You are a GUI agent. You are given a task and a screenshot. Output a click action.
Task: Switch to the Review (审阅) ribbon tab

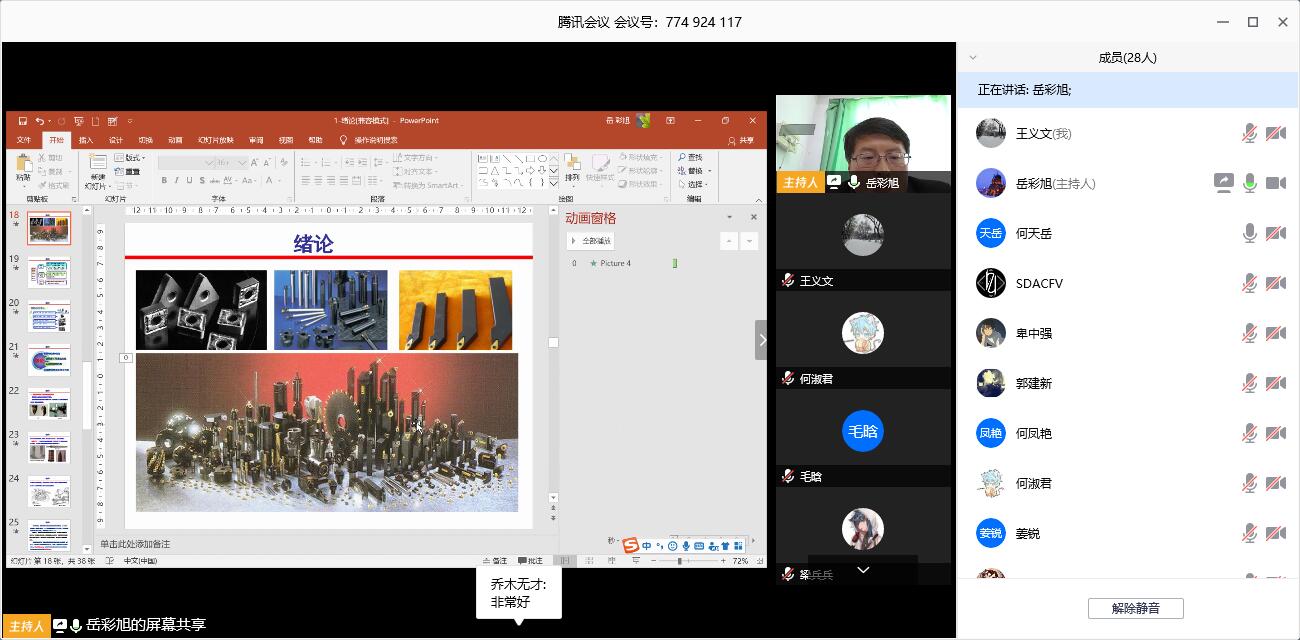257,141
